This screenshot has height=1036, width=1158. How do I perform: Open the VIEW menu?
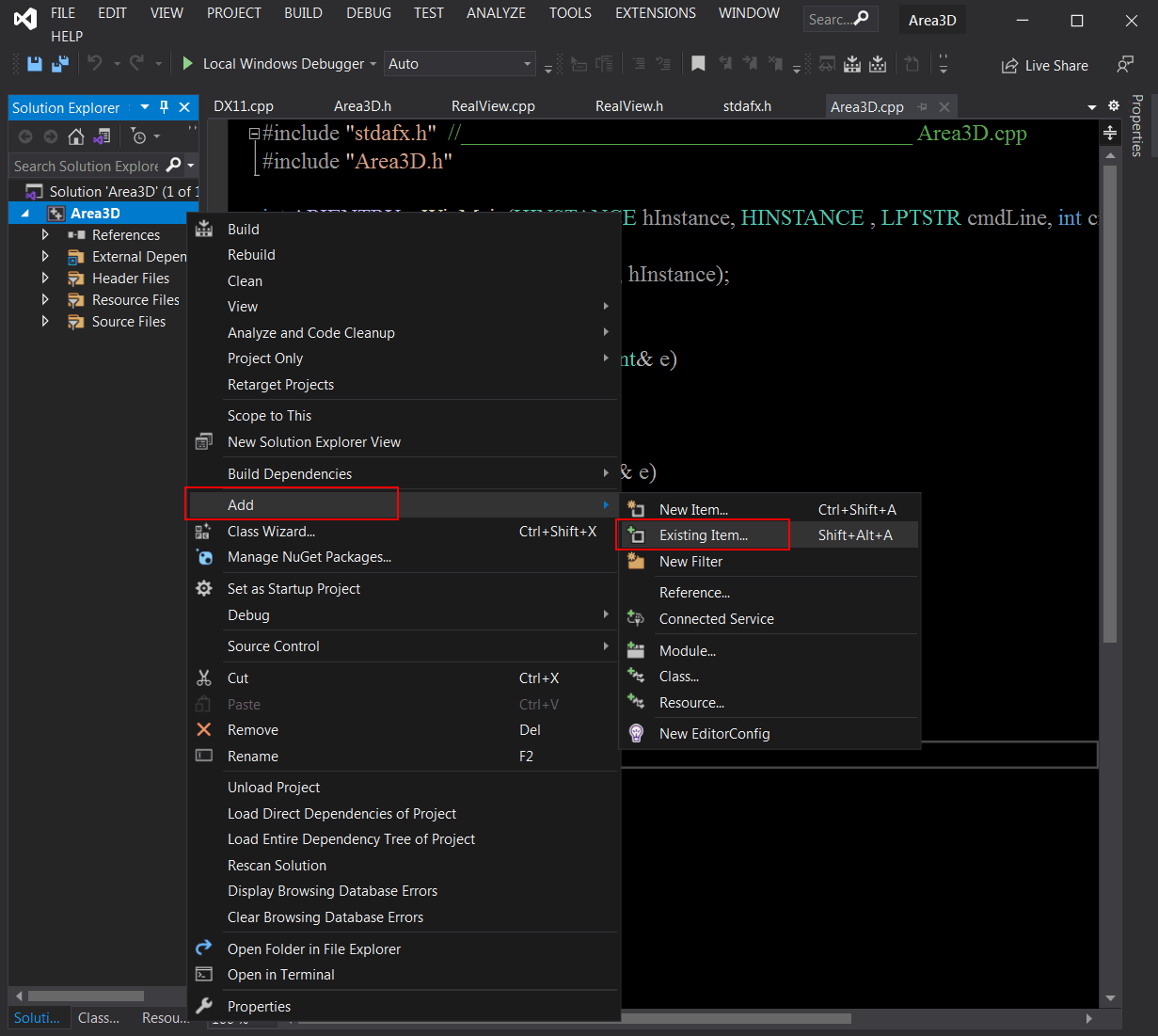[x=167, y=13]
